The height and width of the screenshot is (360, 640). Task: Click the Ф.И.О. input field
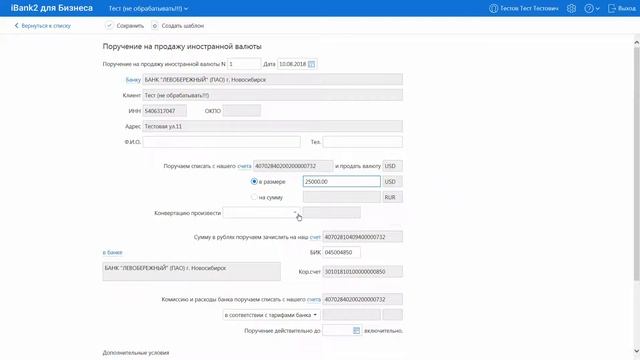click(222, 142)
